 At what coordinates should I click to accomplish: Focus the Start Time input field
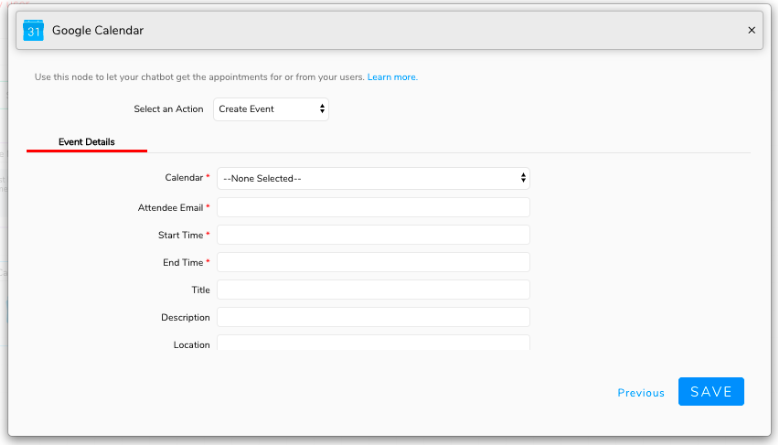pos(373,235)
